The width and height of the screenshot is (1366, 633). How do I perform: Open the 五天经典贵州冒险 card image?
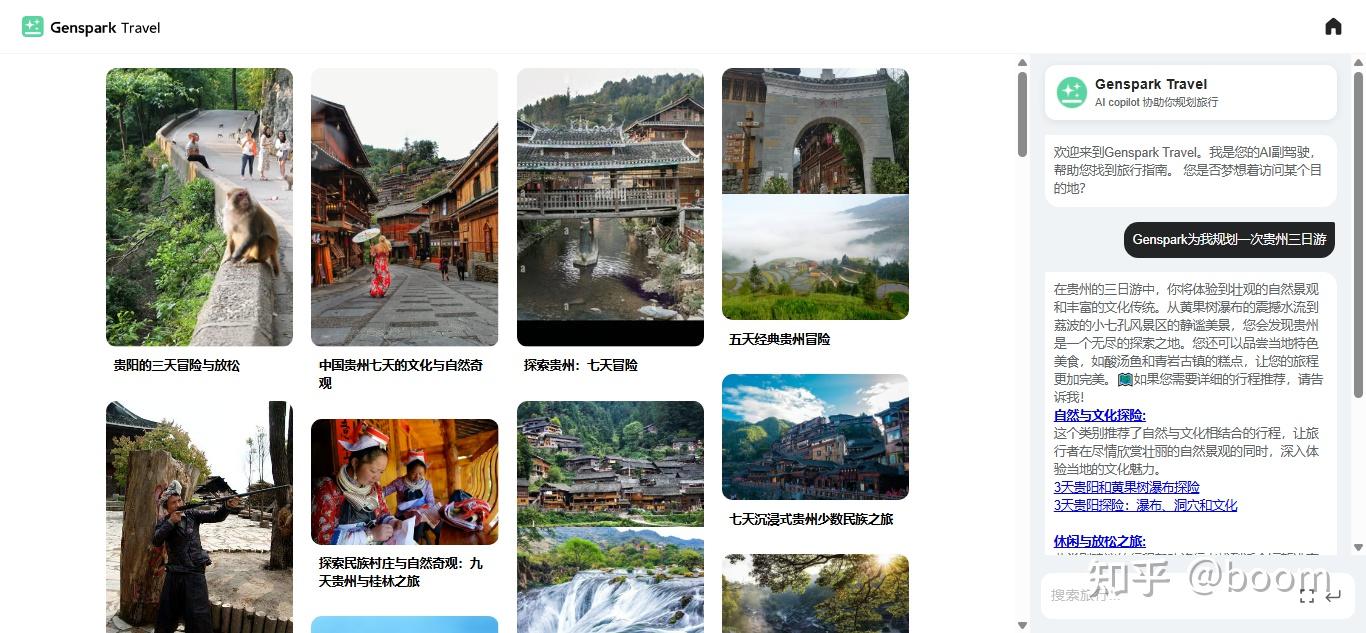pyautogui.click(x=815, y=194)
